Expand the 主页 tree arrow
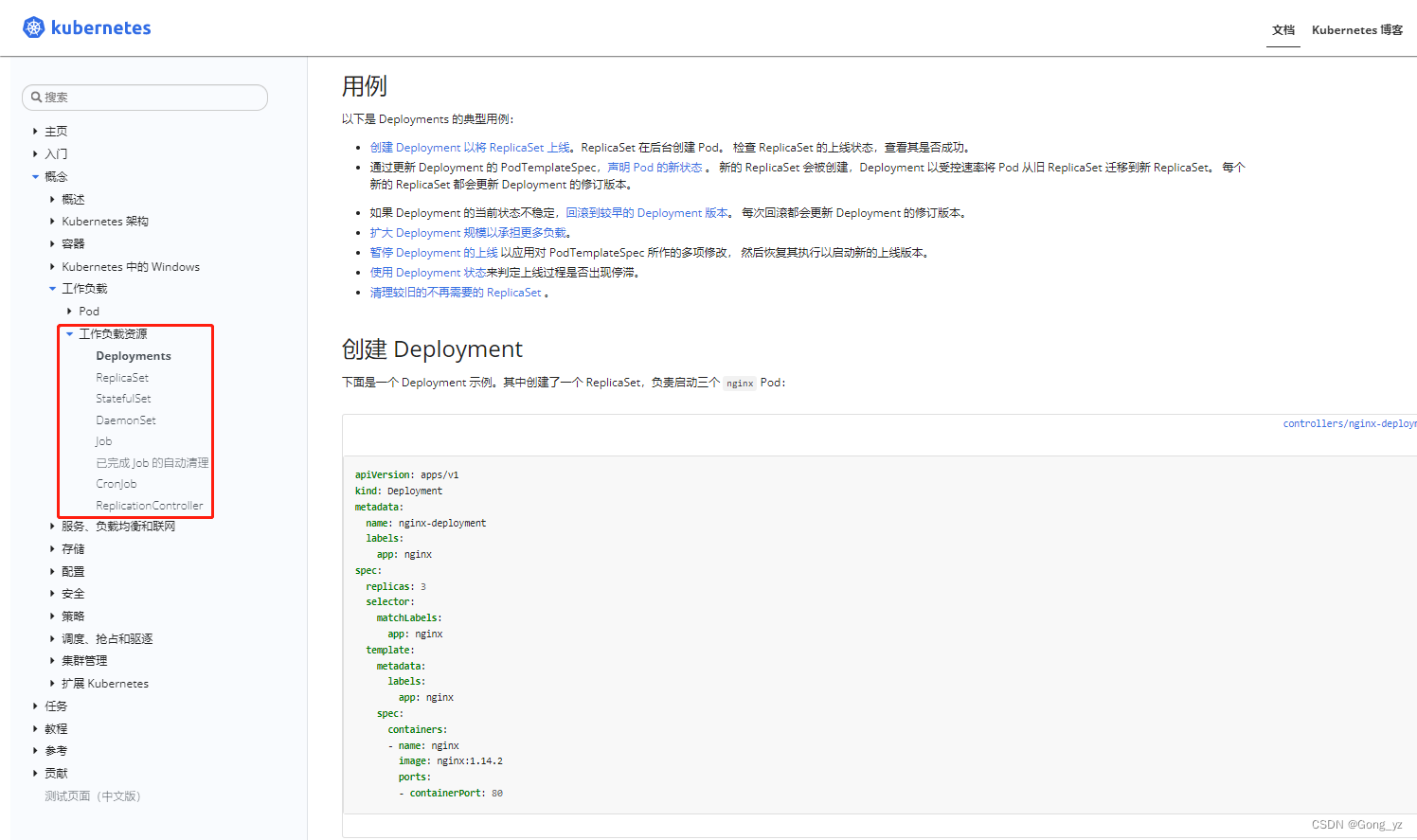 tap(35, 132)
